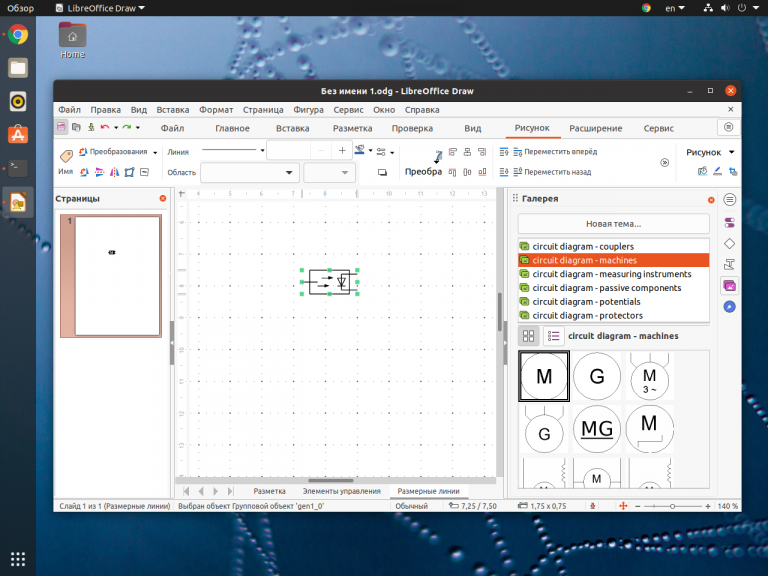Click the Undo arrow icon

[x=105, y=128]
